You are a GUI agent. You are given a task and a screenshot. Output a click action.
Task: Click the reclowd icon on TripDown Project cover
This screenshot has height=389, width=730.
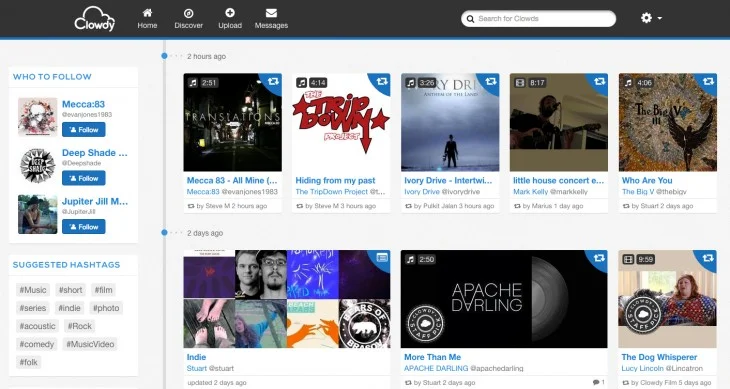coord(382,81)
